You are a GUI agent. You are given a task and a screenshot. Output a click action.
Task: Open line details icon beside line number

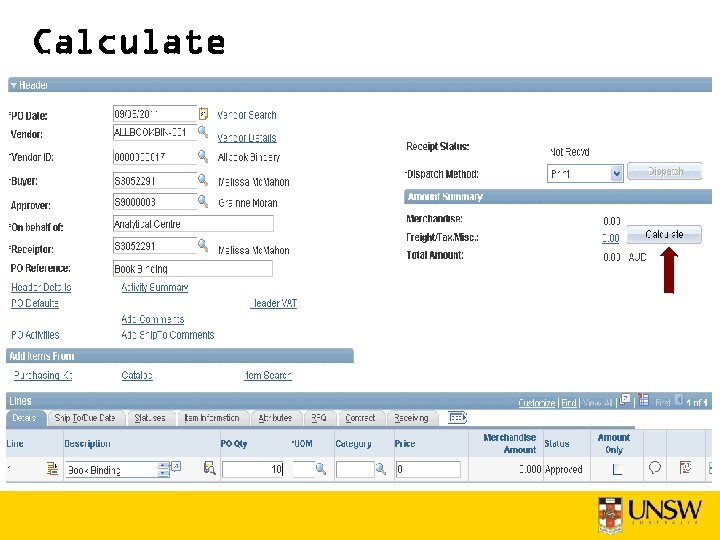(52, 469)
